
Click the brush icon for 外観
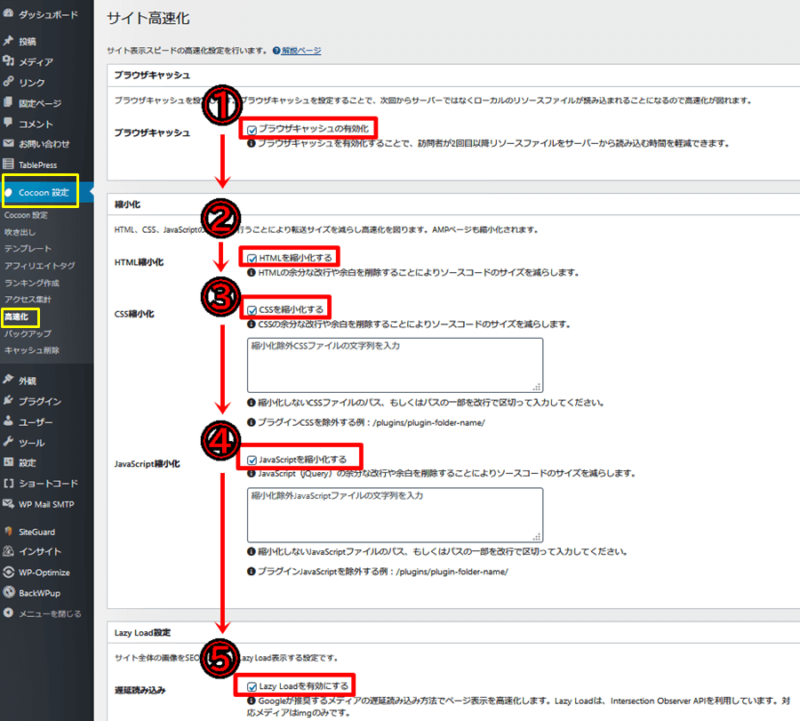[x=8, y=380]
